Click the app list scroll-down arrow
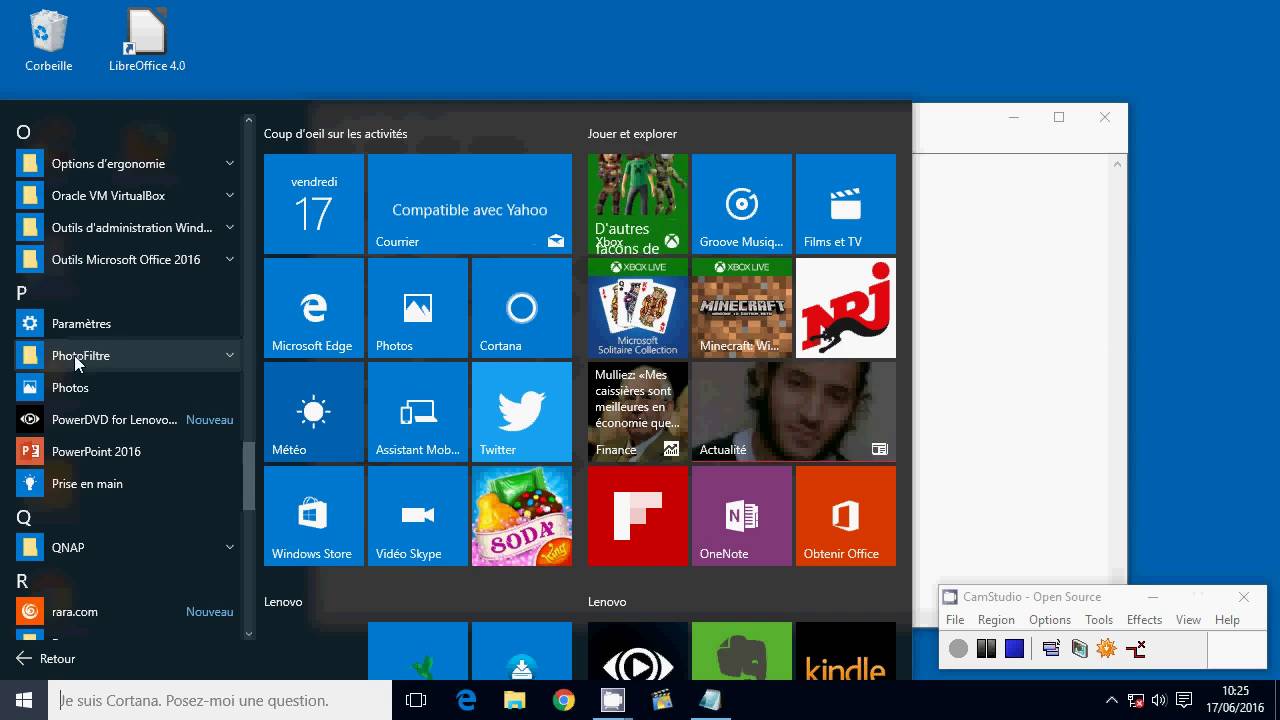The height and width of the screenshot is (720, 1280). (x=249, y=633)
